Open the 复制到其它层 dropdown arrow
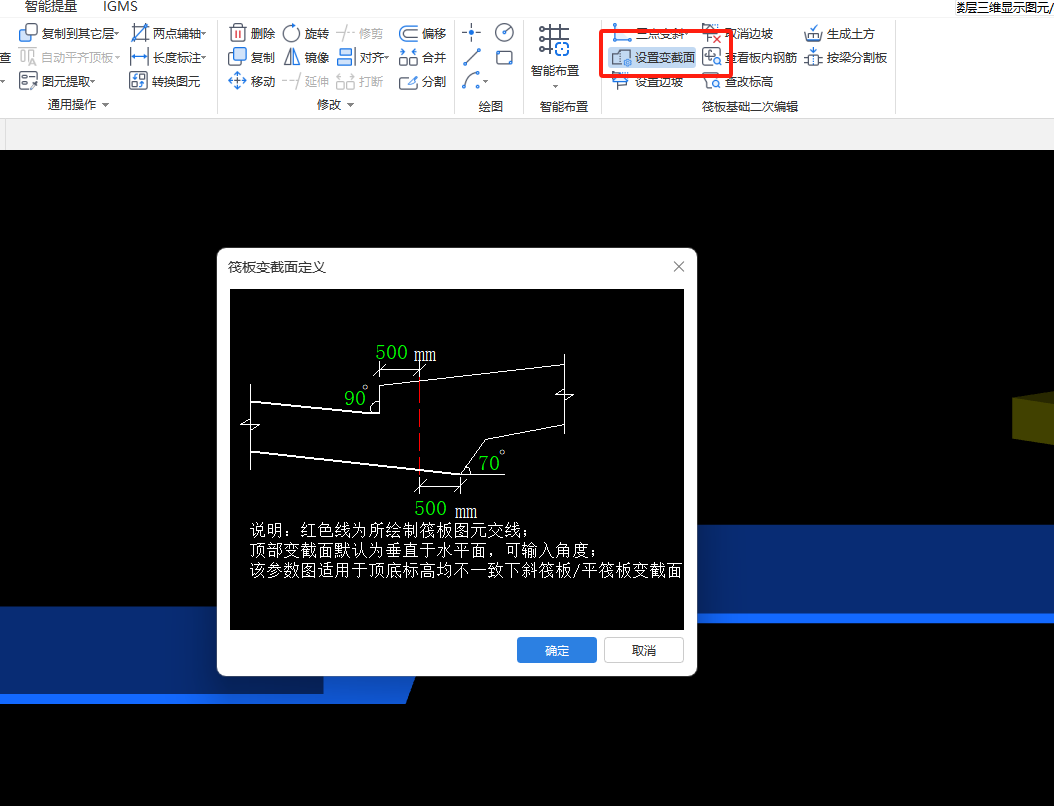 click(117, 33)
